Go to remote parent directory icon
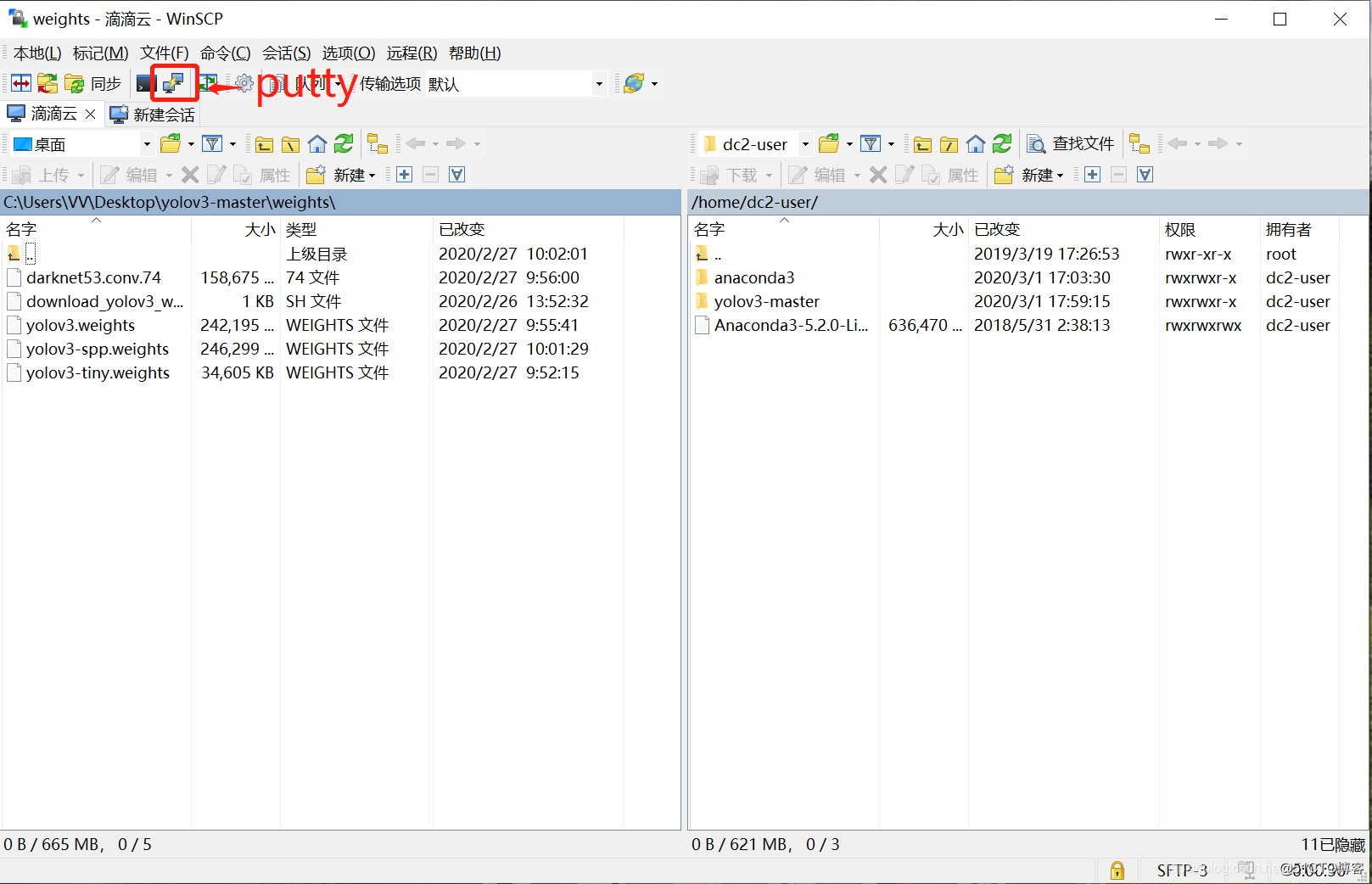1372x884 pixels. [x=923, y=143]
